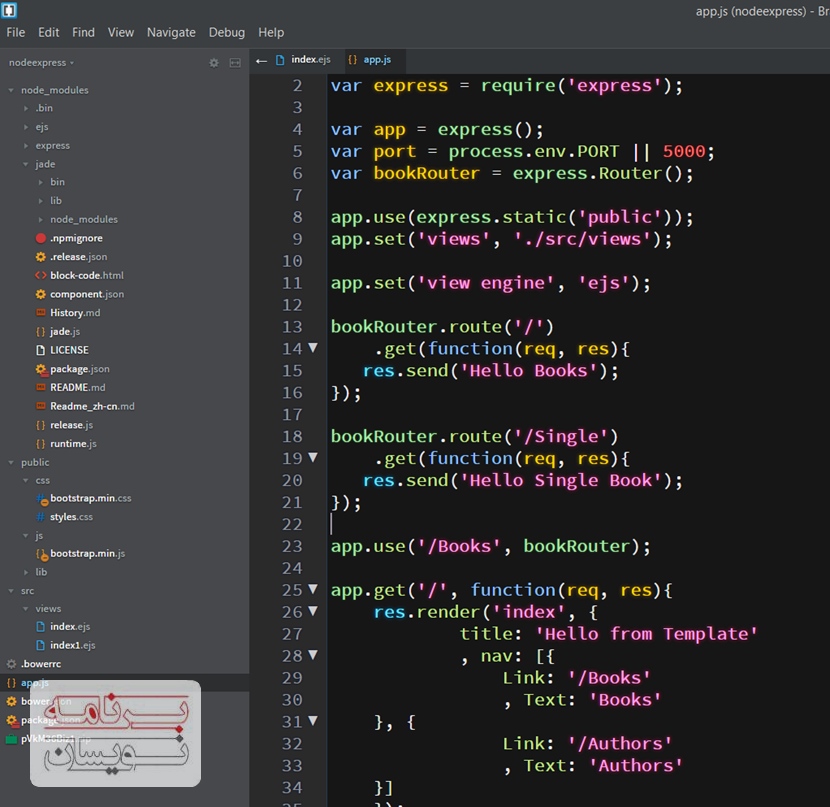Image resolution: width=830 pixels, height=807 pixels.
Task: Collapse the src folder
Action: (11, 591)
